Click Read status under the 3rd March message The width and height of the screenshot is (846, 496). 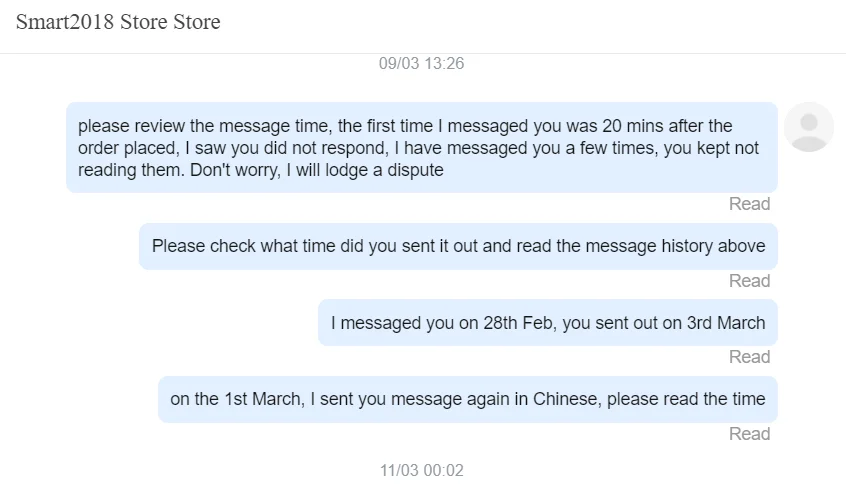[749, 357]
